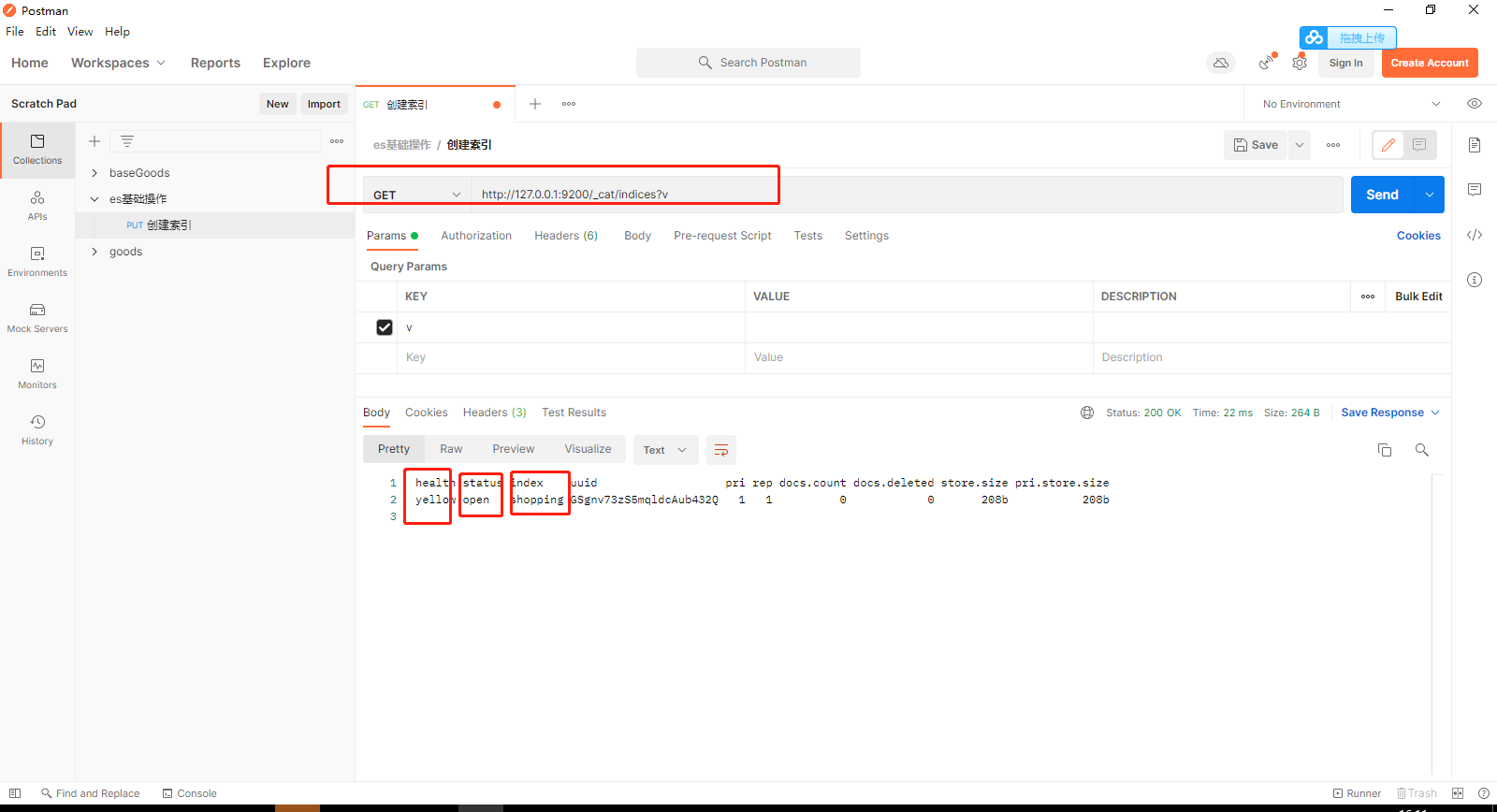Click the satellite capture requests icon
The image size is (1497, 812).
(x=1266, y=63)
